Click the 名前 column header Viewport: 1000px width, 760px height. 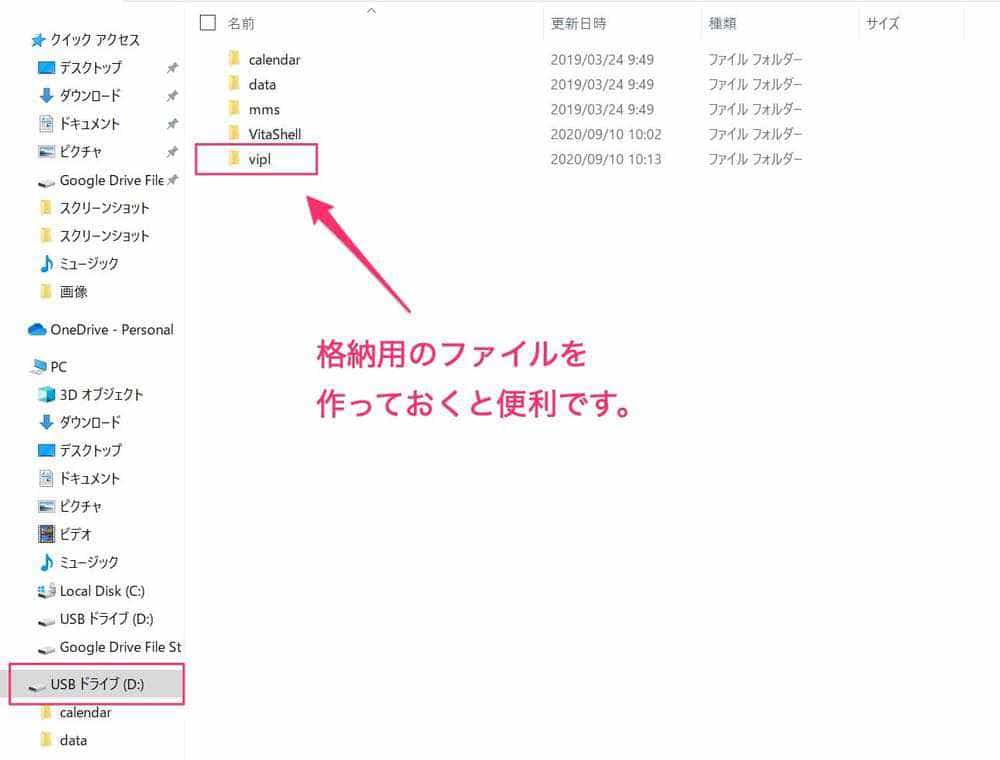[x=241, y=23]
